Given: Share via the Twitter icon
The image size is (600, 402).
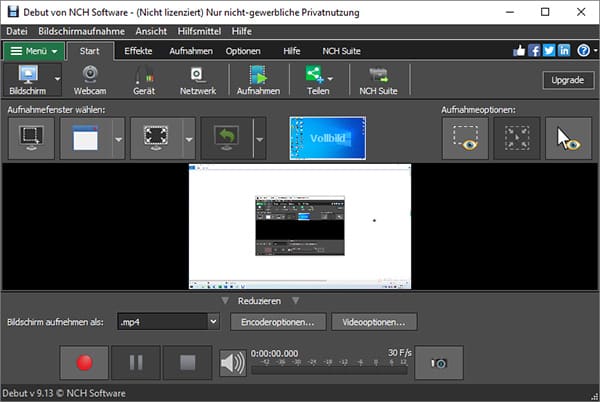Looking at the screenshot, I should click(x=549, y=50).
